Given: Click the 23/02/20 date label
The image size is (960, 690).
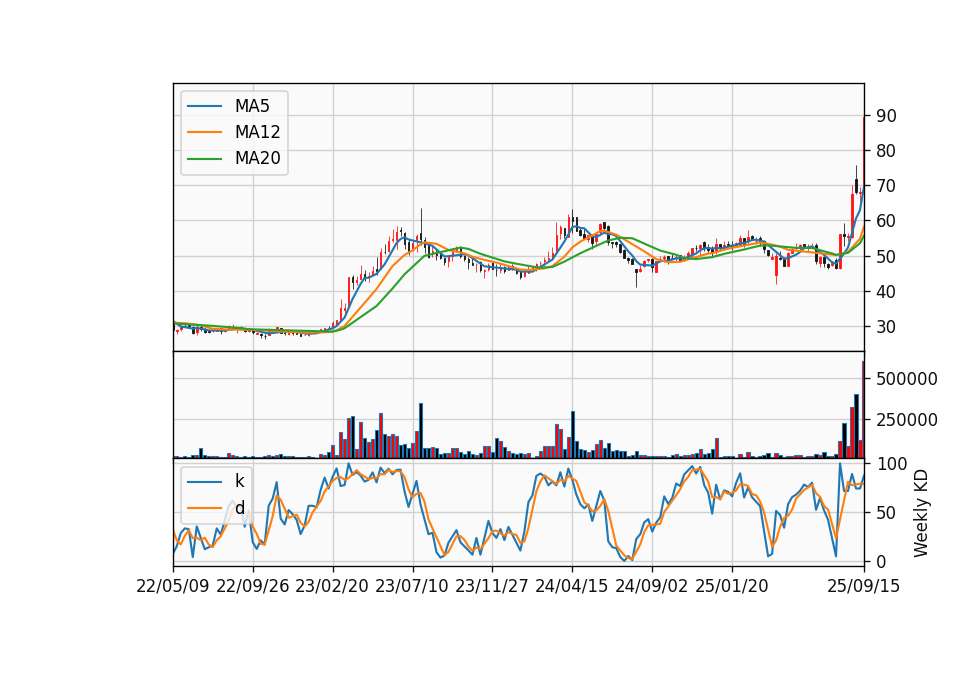Looking at the screenshot, I should pos(332,586).
